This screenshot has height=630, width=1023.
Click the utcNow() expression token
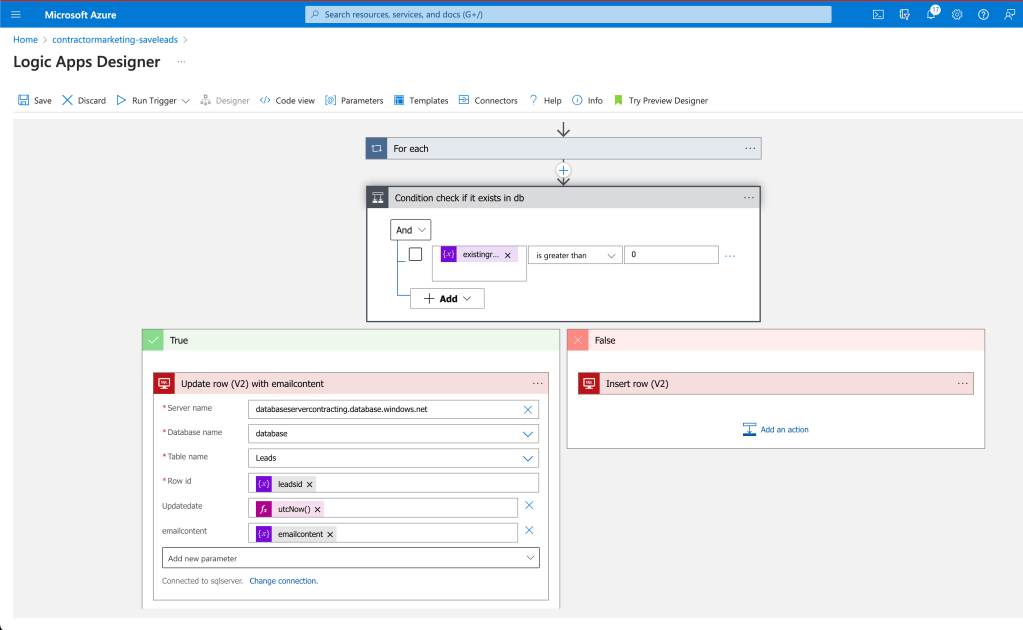click(290, 509)
